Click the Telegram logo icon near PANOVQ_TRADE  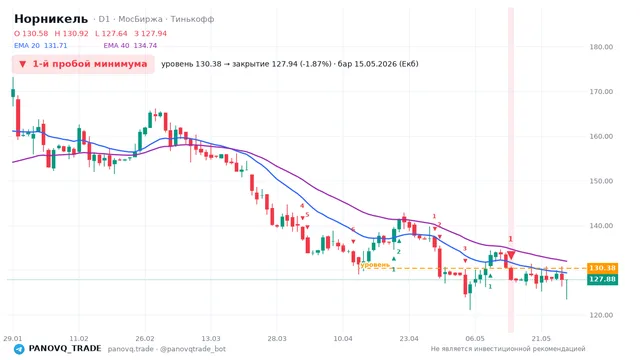click(x=19, y=349)
